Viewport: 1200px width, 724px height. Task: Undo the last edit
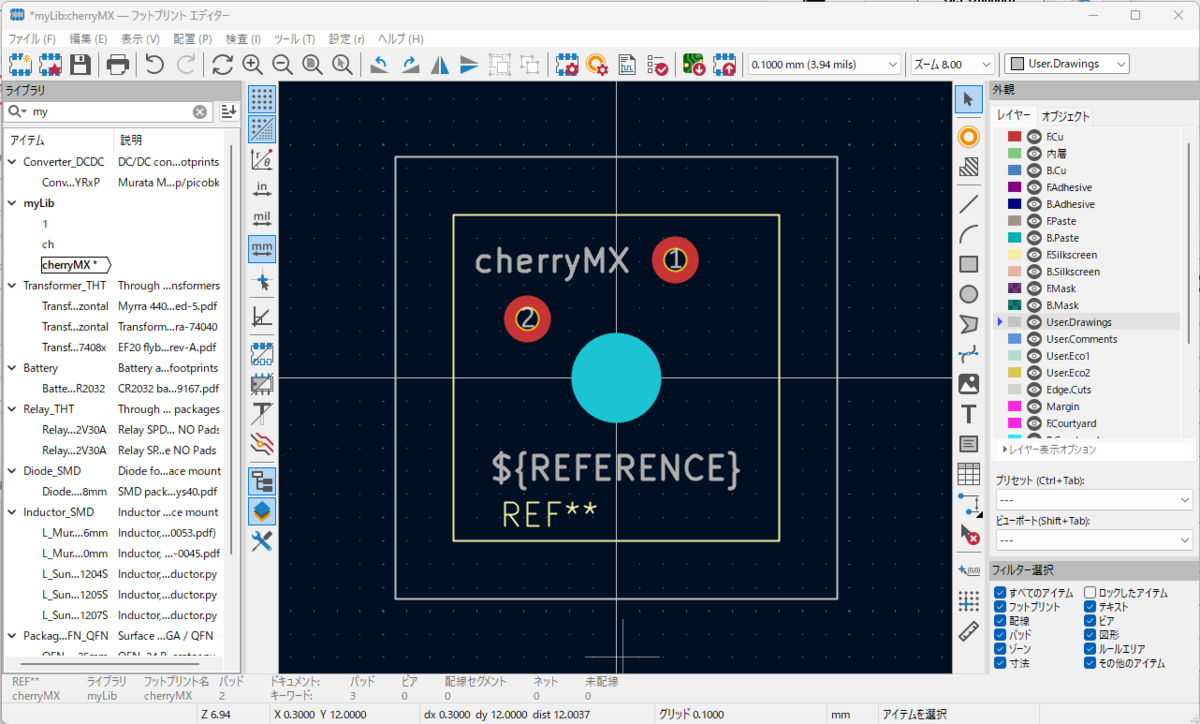154,65
